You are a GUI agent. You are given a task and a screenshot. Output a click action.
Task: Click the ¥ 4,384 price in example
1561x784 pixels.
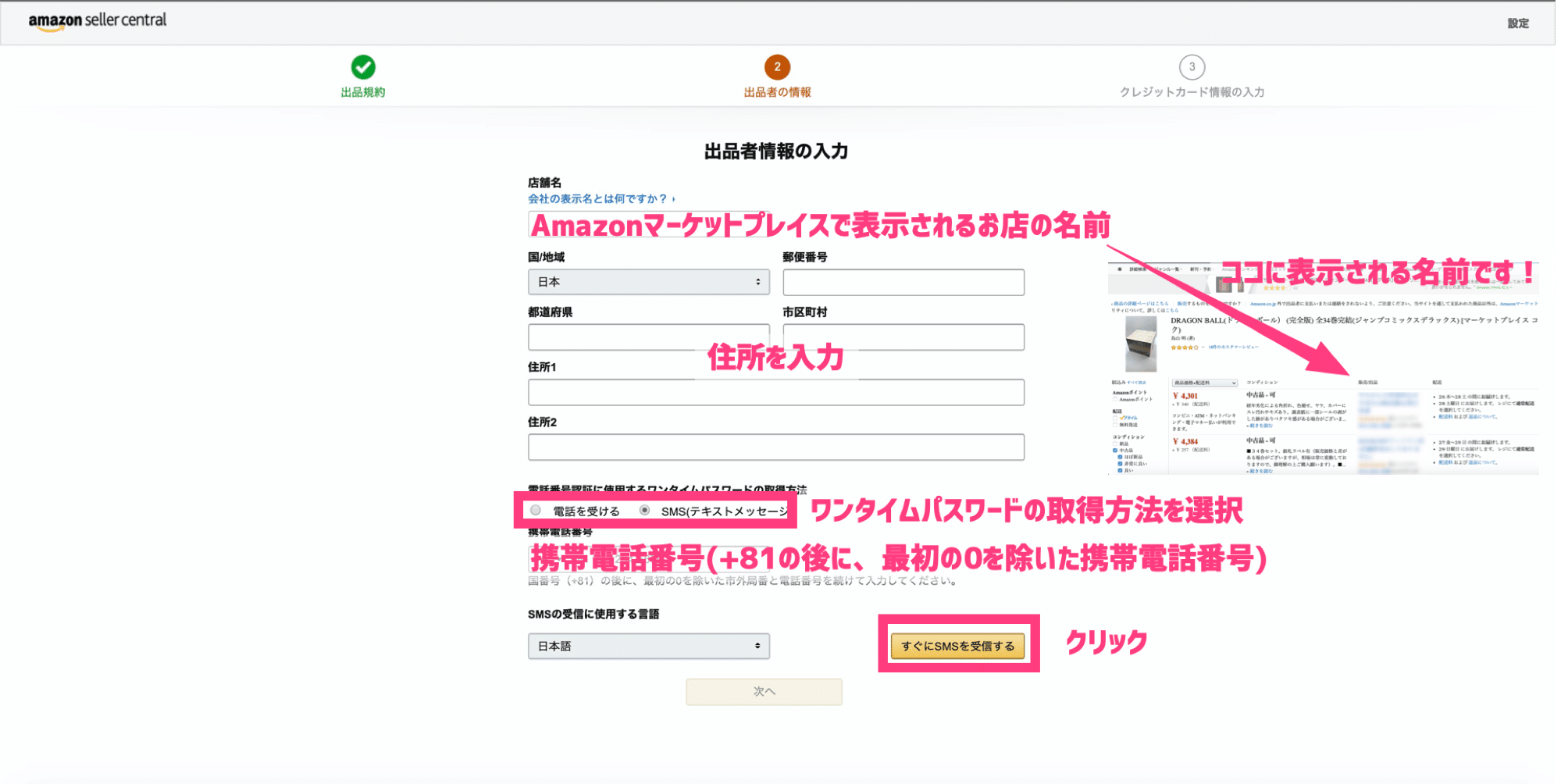pyautogui.click(x=1185, y=442)
